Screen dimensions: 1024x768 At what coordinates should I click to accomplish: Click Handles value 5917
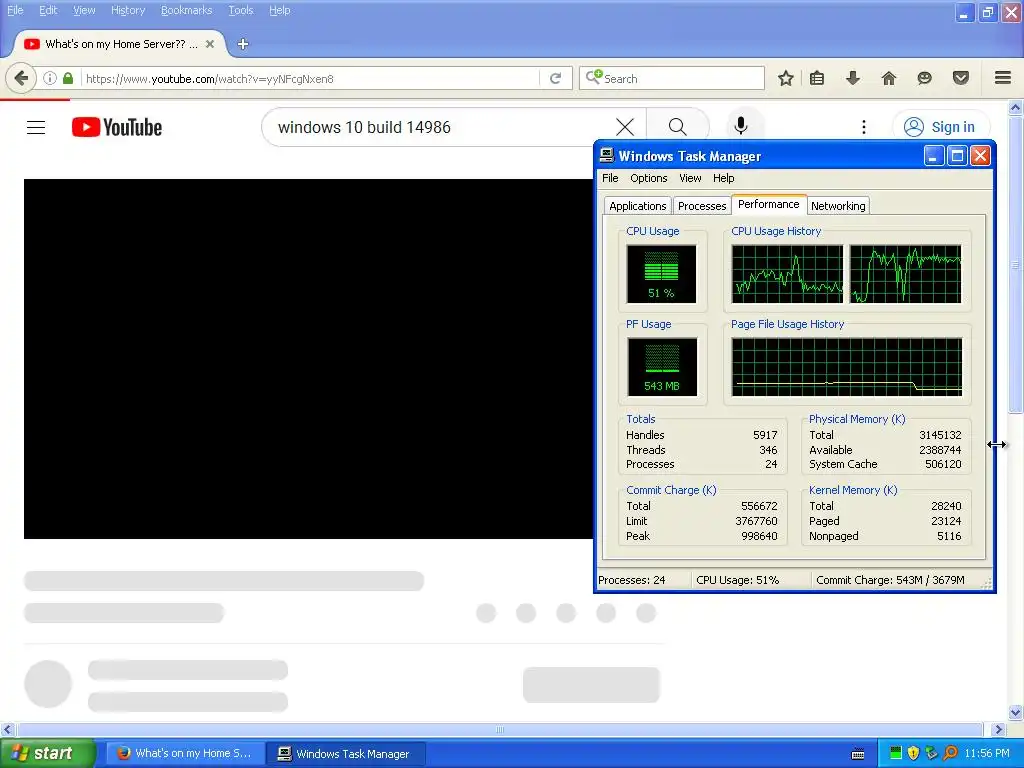[x=765, y=435]
